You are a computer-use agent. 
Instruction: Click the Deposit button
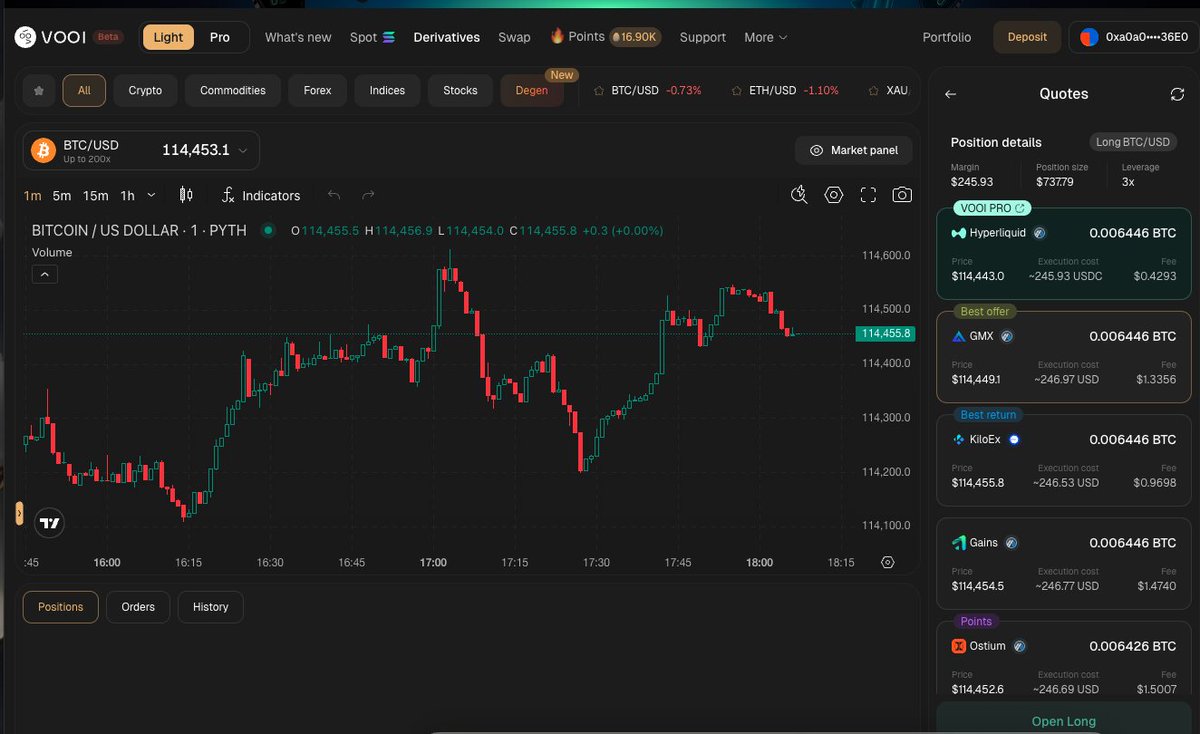tap(1027, 37)
